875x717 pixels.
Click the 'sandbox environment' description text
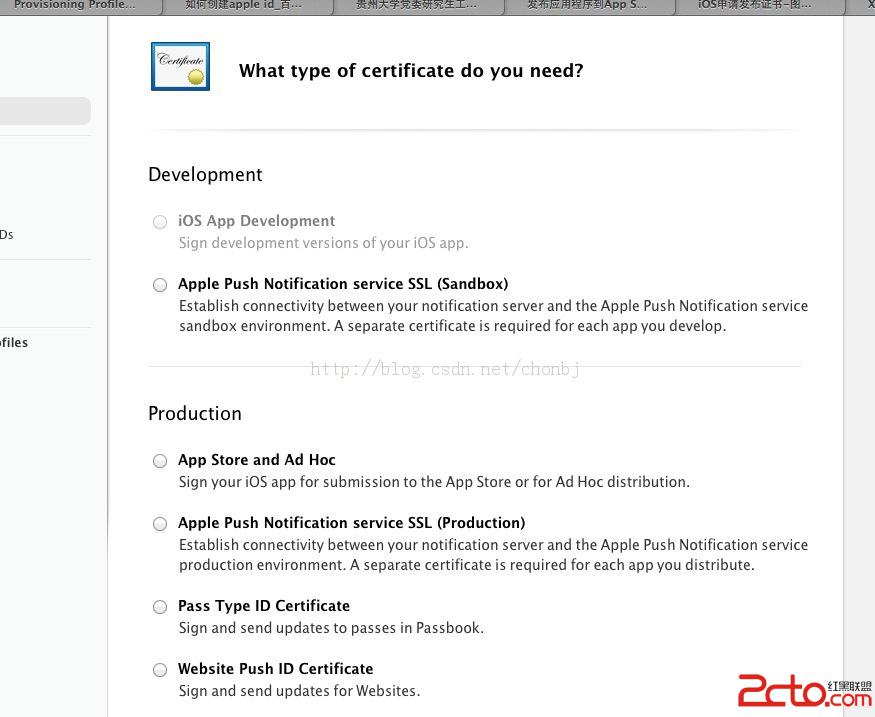pyautogui.click(x=493, y=316)
